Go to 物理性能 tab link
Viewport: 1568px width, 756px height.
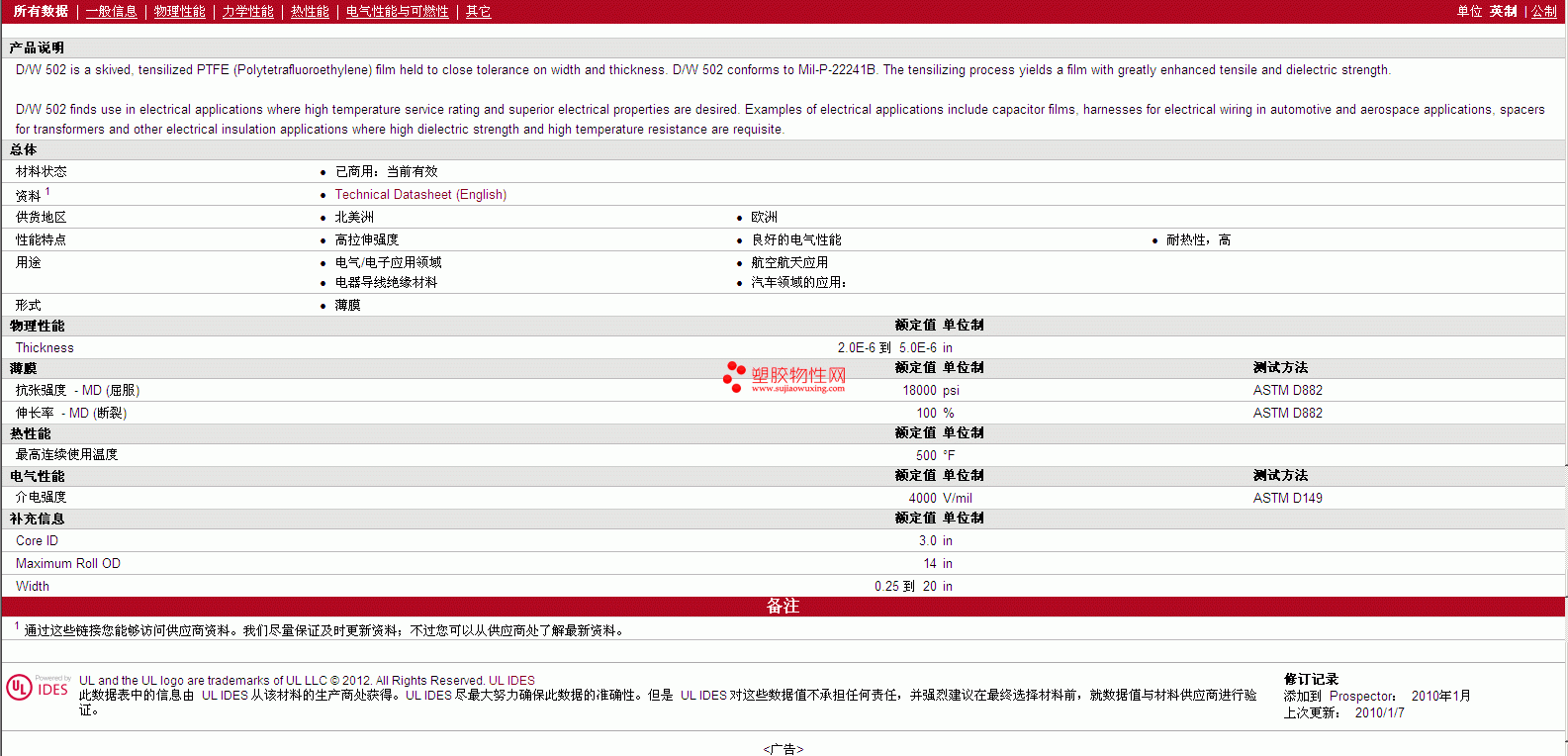(180, 11)
